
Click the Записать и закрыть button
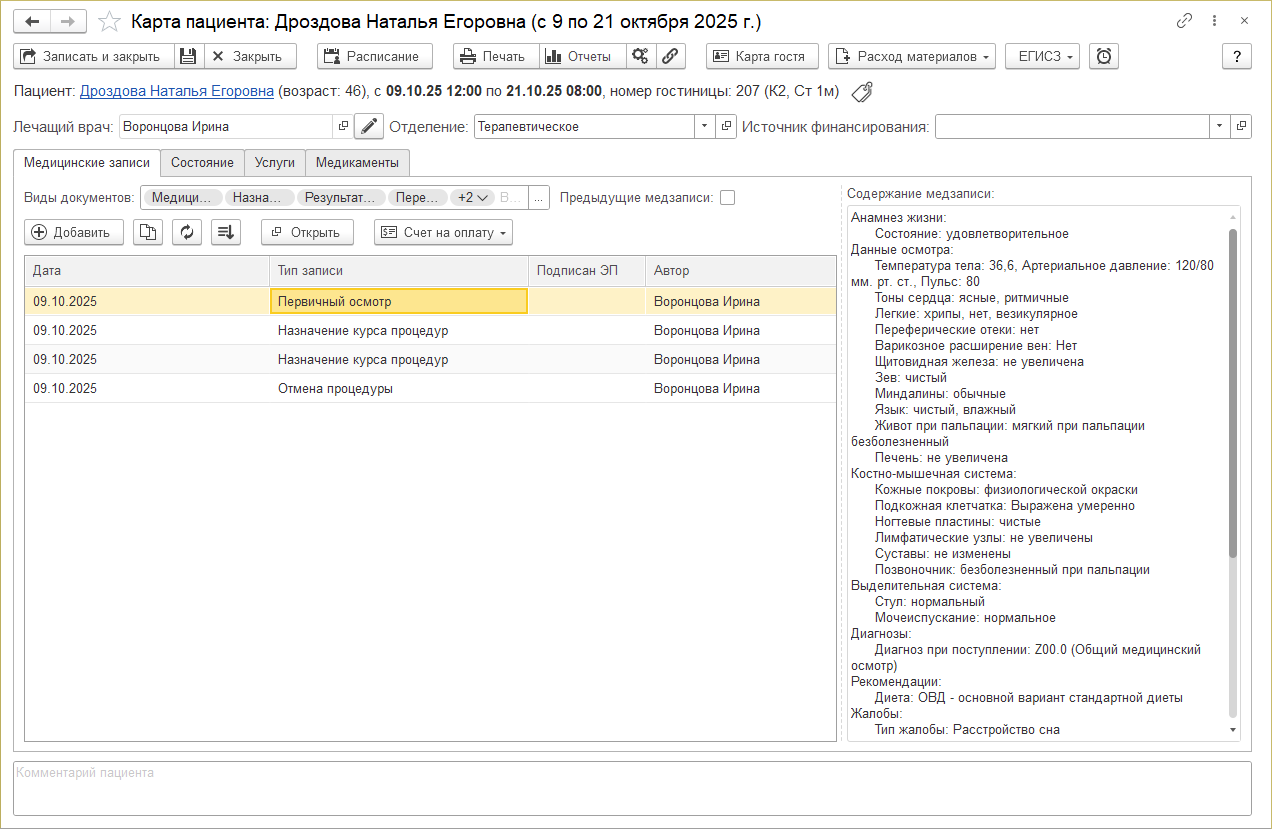pyautogui.click(x=93, y=56)
